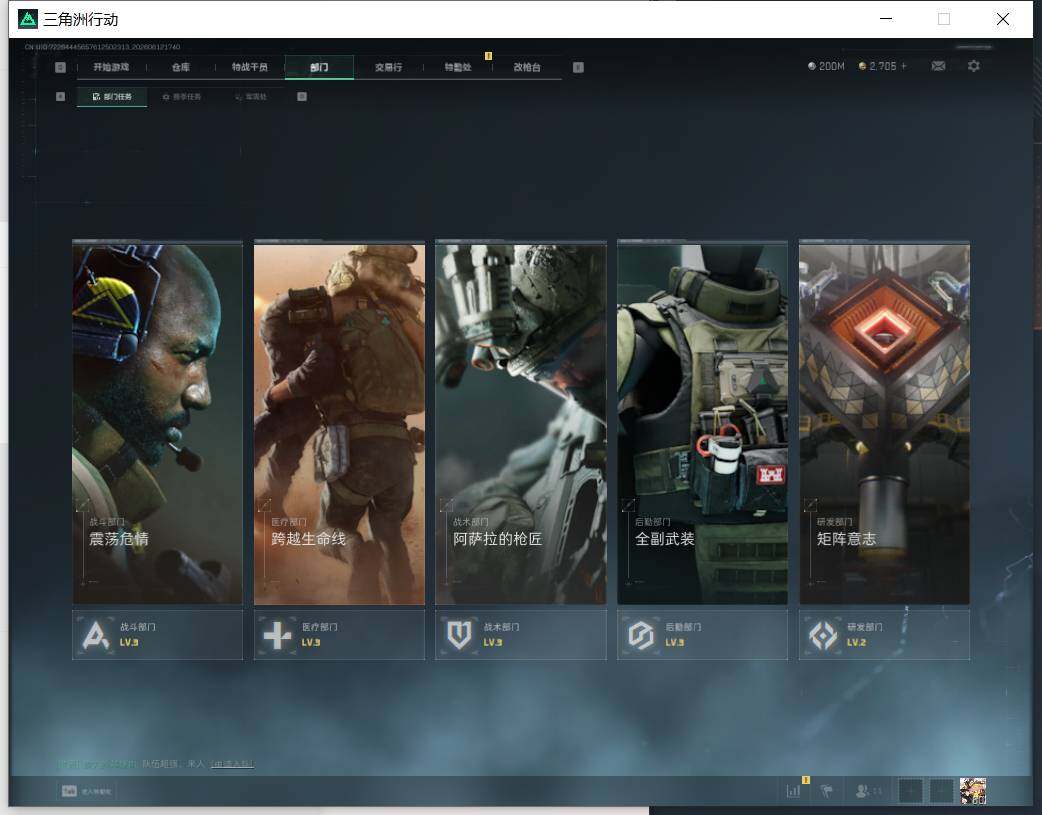The height and width of the screenshot is (815, 1042).
Task: Click the plus to add 2,705 currency
Action: point(904,66)
